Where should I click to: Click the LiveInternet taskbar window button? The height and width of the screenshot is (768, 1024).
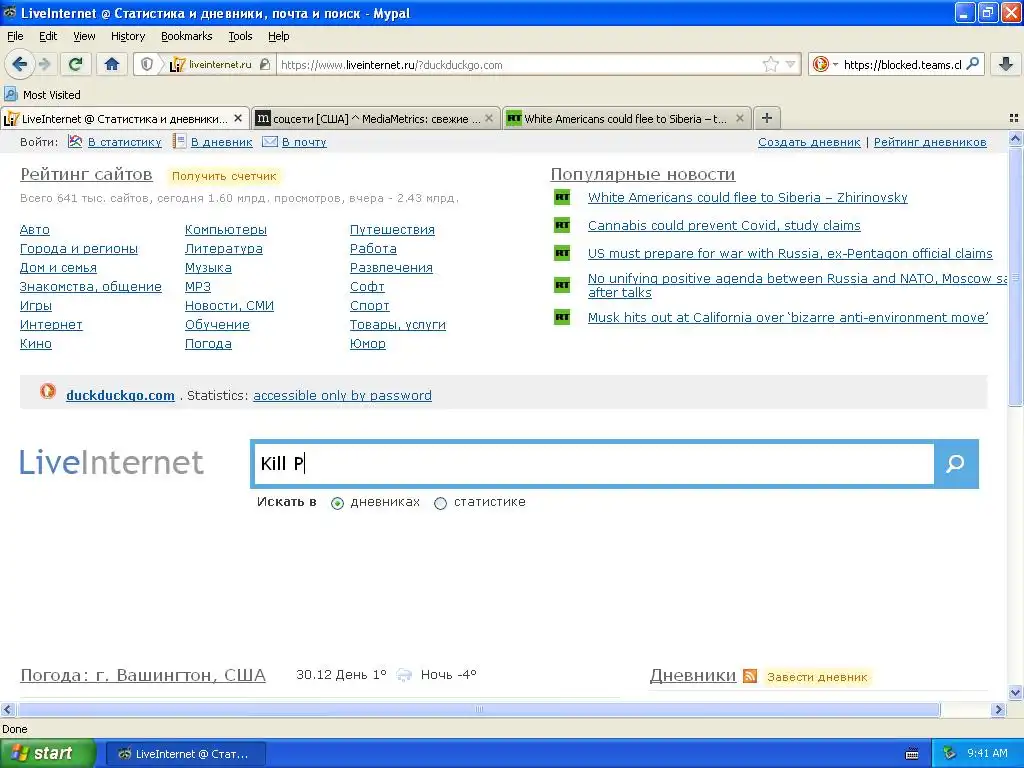coord(185,754)
